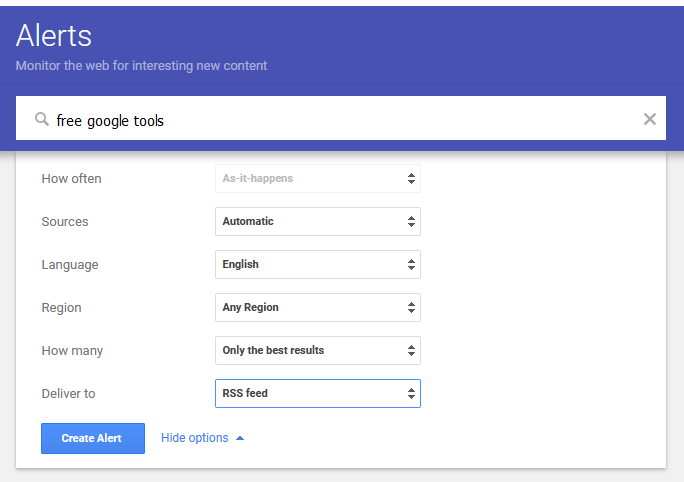Open the Sources Automatic dropdown
The image size is (684, 482).
(x=318, y=222)
